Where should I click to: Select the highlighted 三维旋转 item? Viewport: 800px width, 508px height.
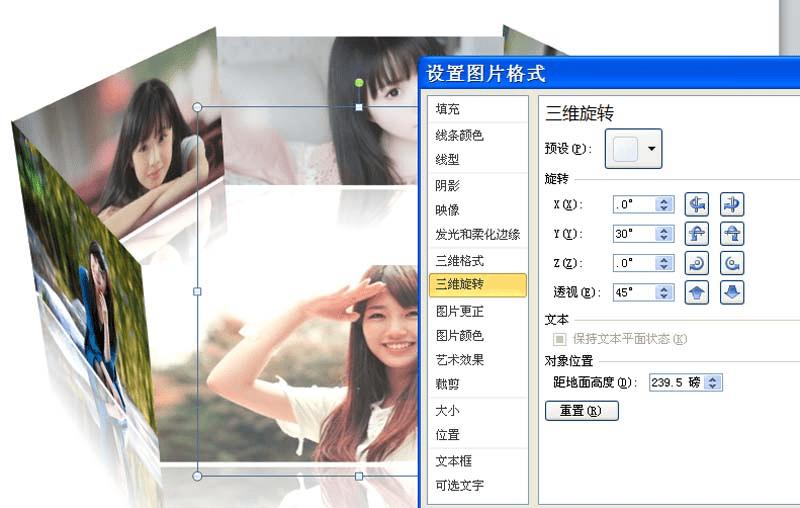(478, 285)
